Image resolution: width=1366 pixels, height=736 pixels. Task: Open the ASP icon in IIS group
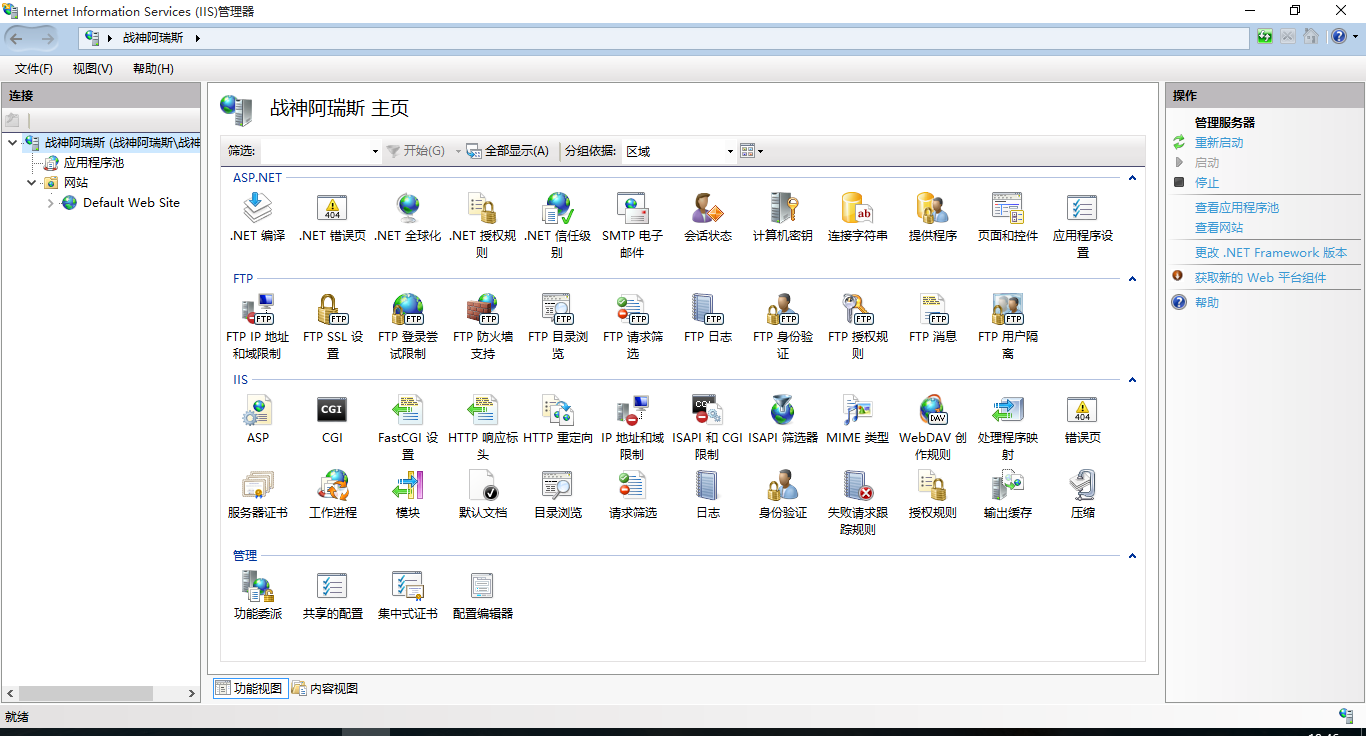click(x=258, y=410)
